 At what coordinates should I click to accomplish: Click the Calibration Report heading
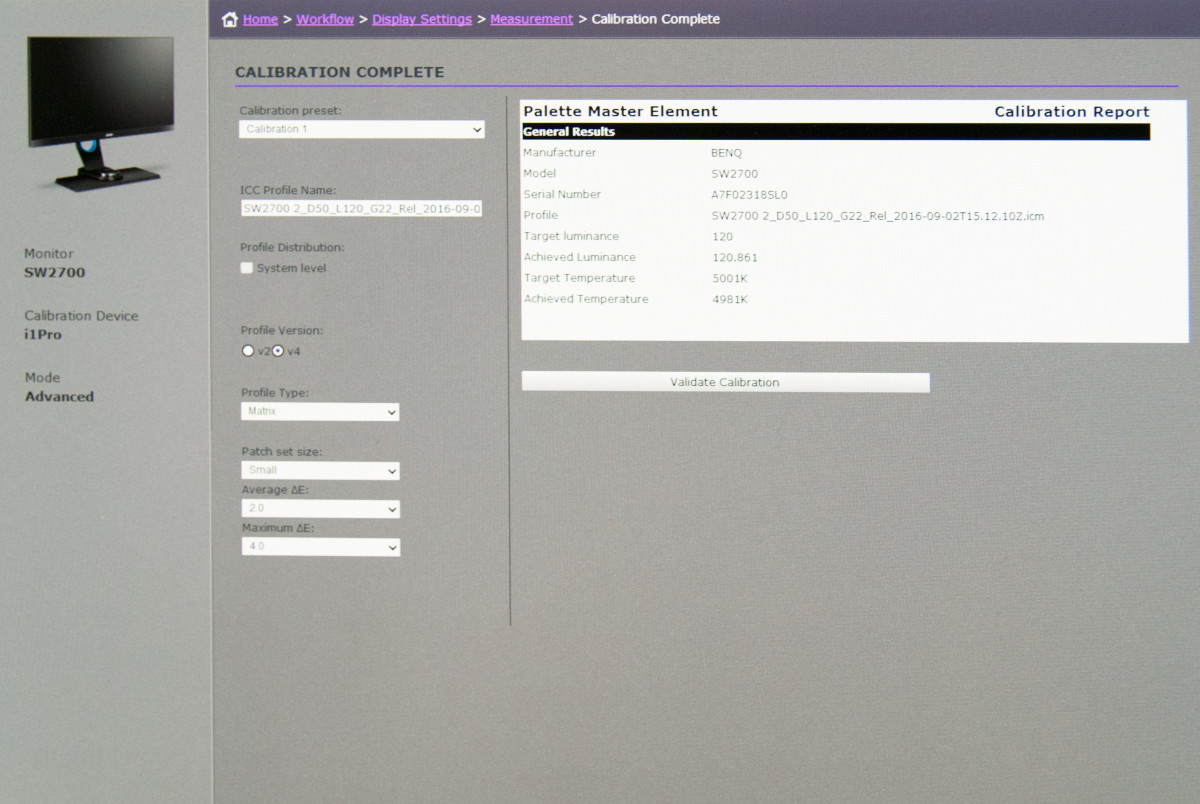pos(1072,112)
